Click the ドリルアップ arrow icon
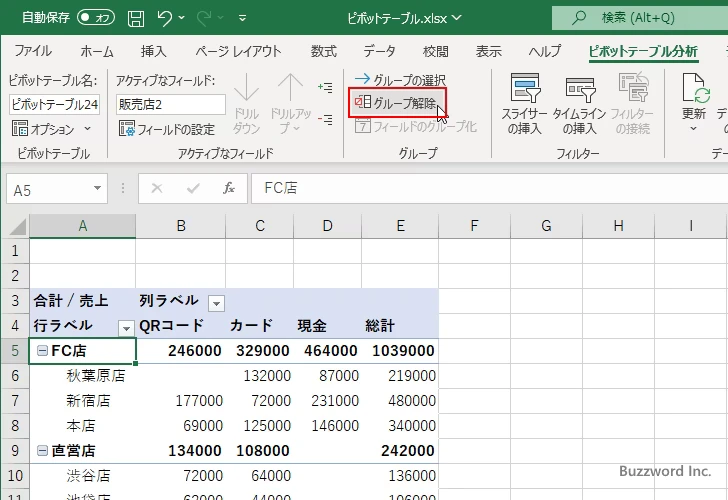728x500 pixels. pyautogui.click(x=290, y=88)
